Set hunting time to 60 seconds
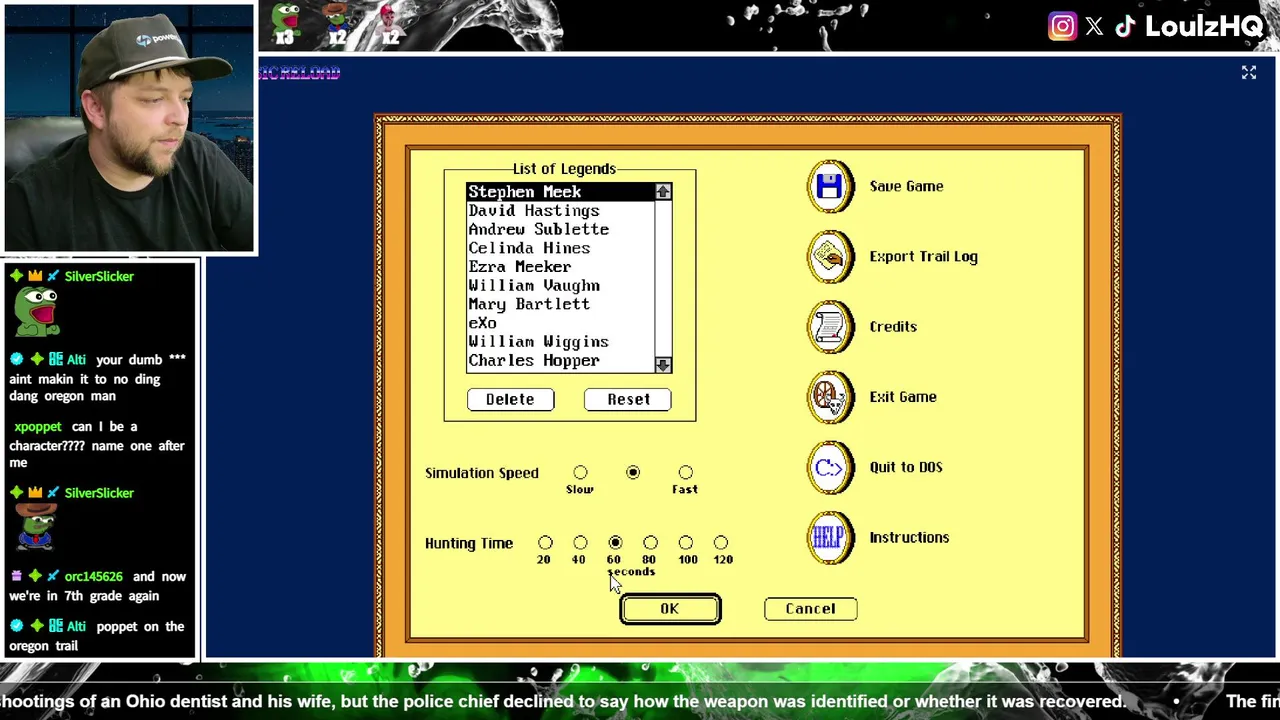 point(615,542)
